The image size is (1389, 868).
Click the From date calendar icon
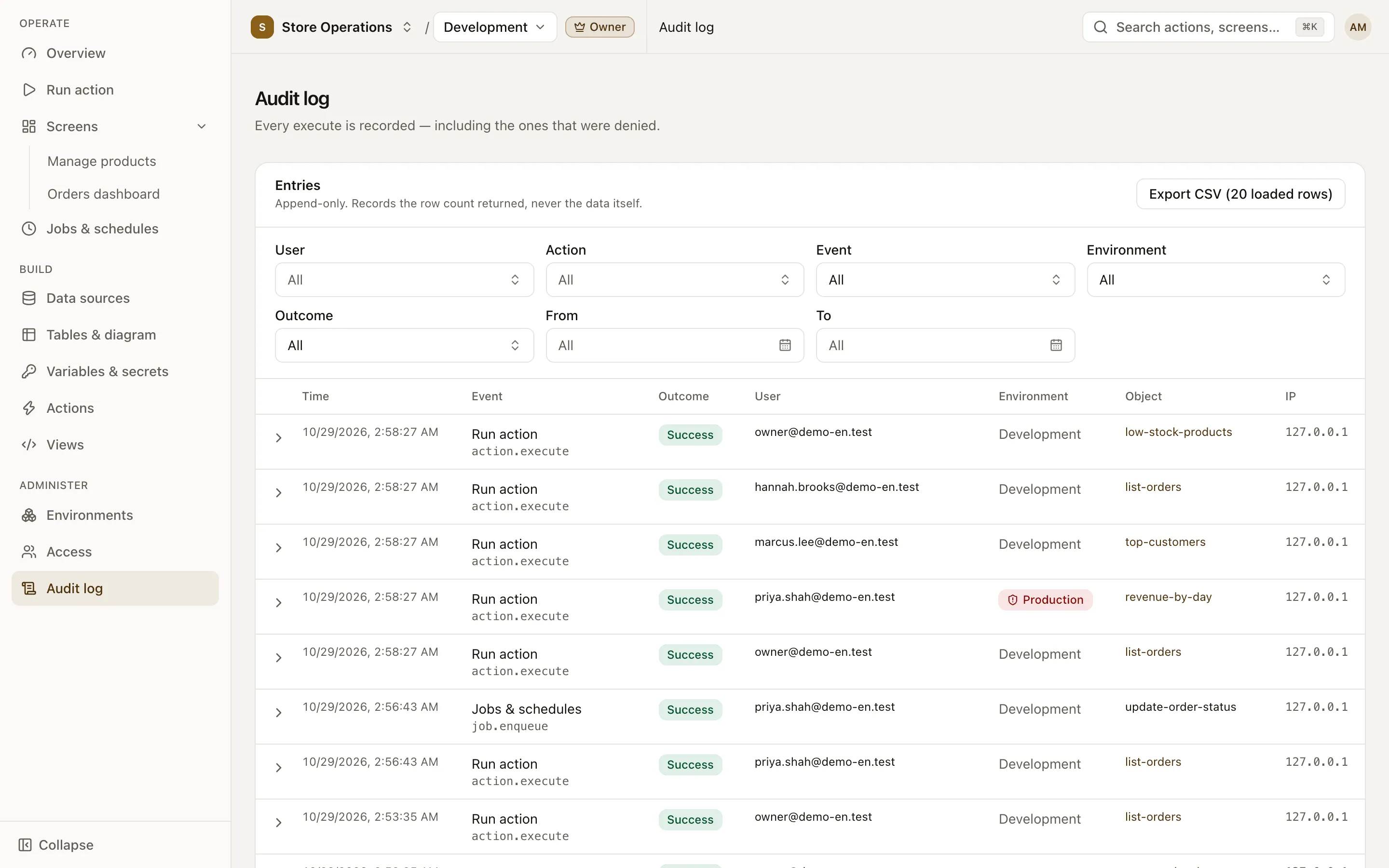tap(785, 345)
